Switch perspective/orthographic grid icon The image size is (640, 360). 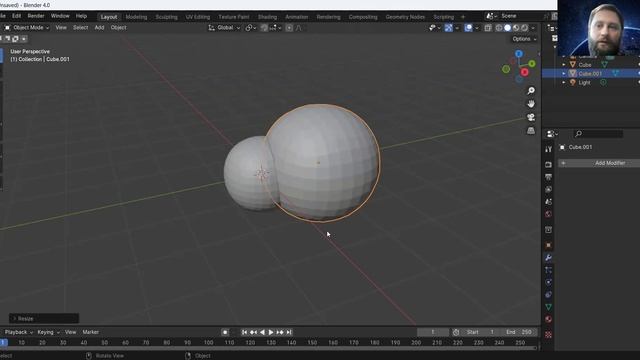click(531, 131)
